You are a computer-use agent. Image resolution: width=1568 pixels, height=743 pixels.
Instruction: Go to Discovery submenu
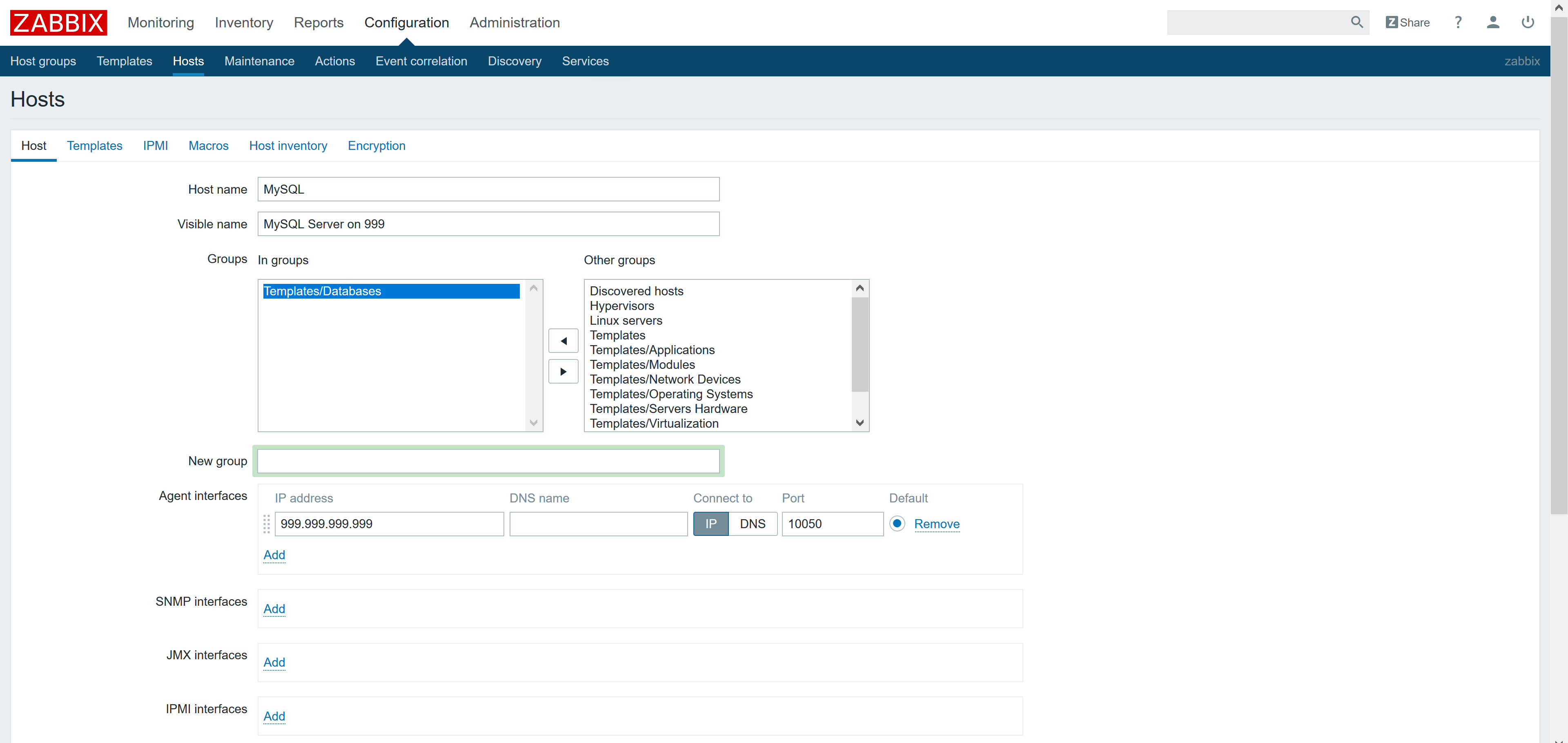514,61
